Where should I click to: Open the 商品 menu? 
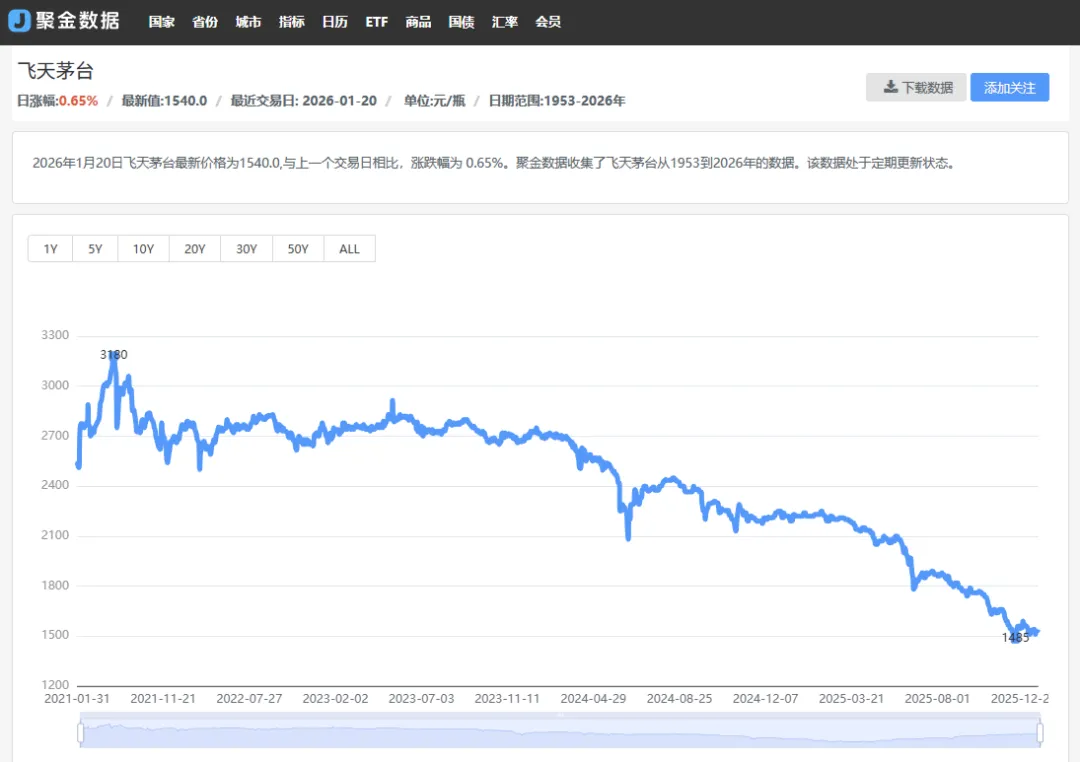coord(418,22)
